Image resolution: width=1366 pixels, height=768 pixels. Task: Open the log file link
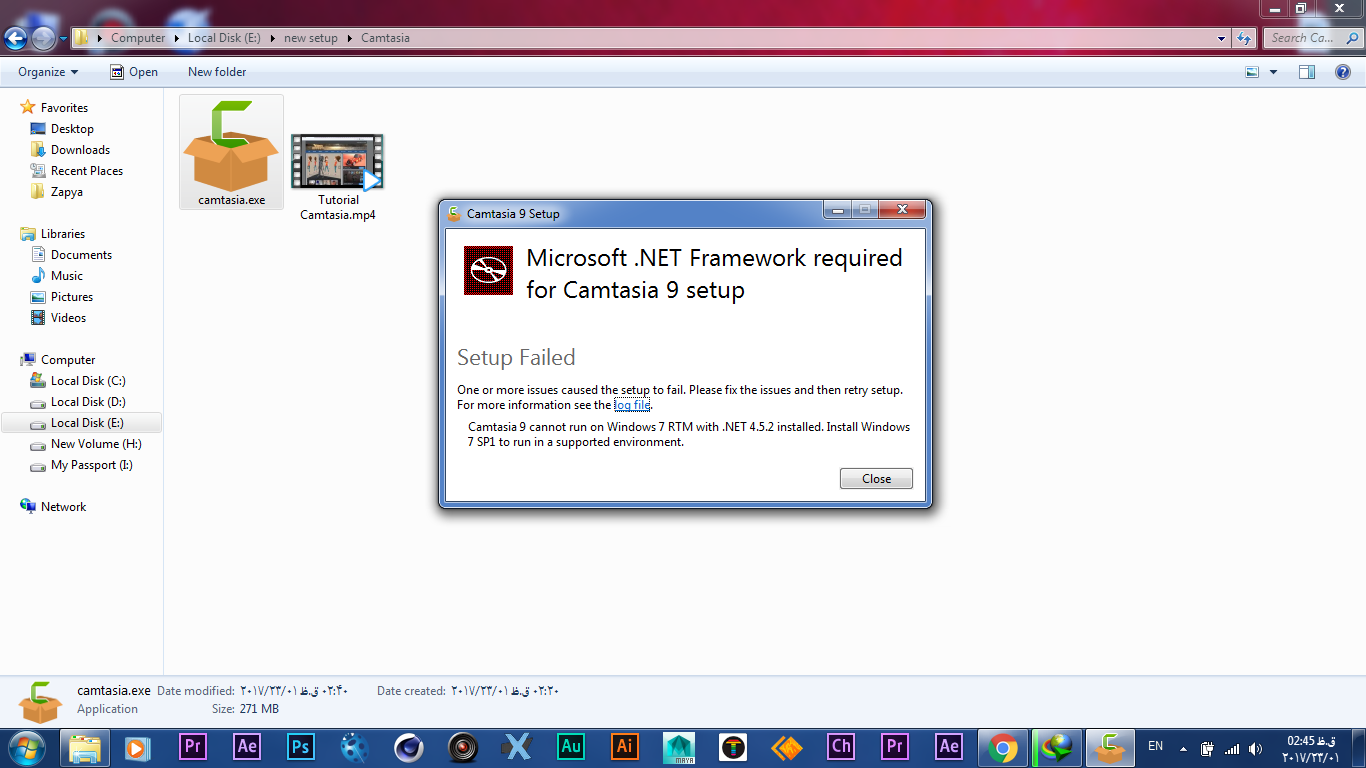coord(632,405)
